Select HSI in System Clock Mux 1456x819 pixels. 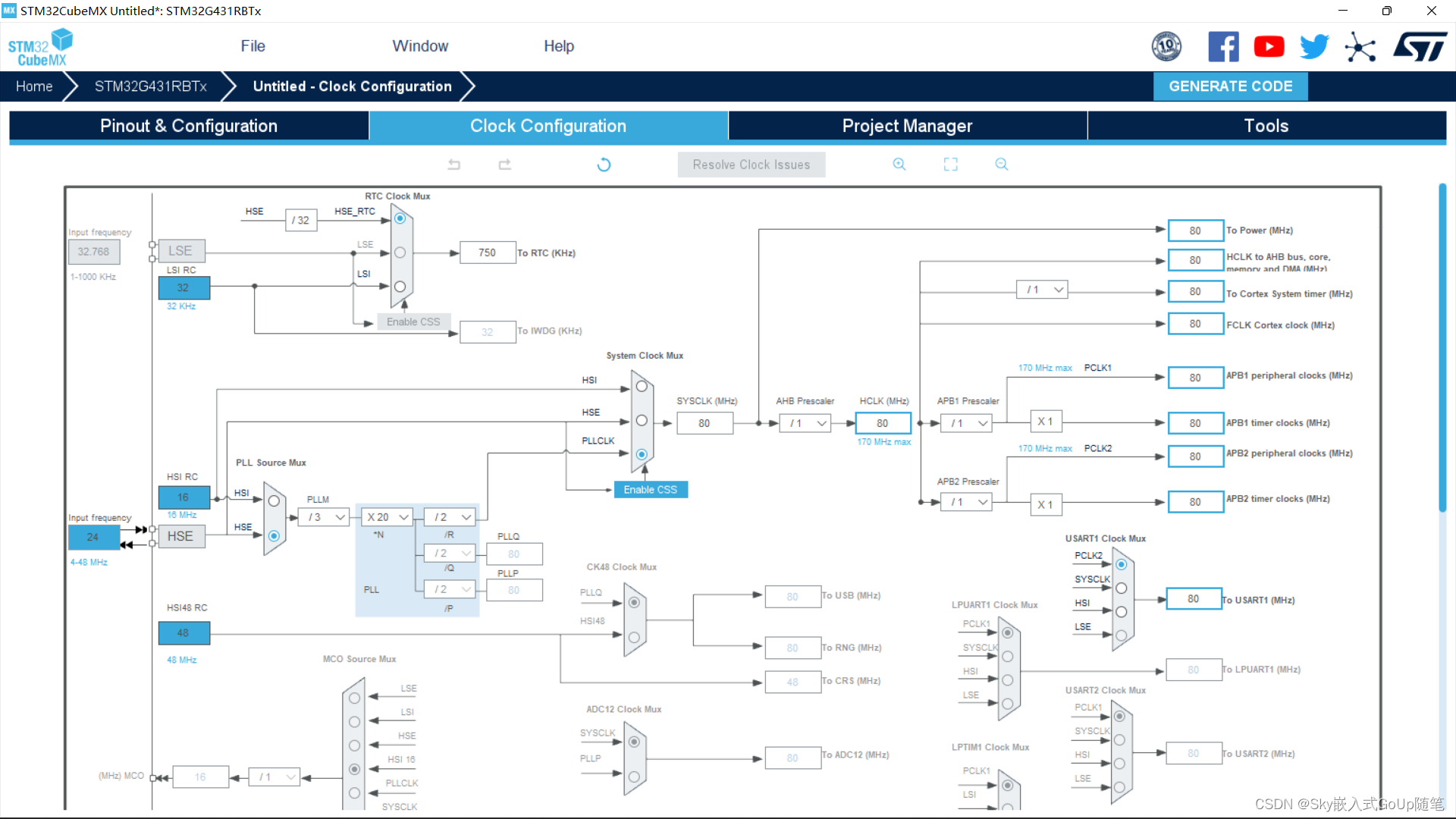coord(642,387)
